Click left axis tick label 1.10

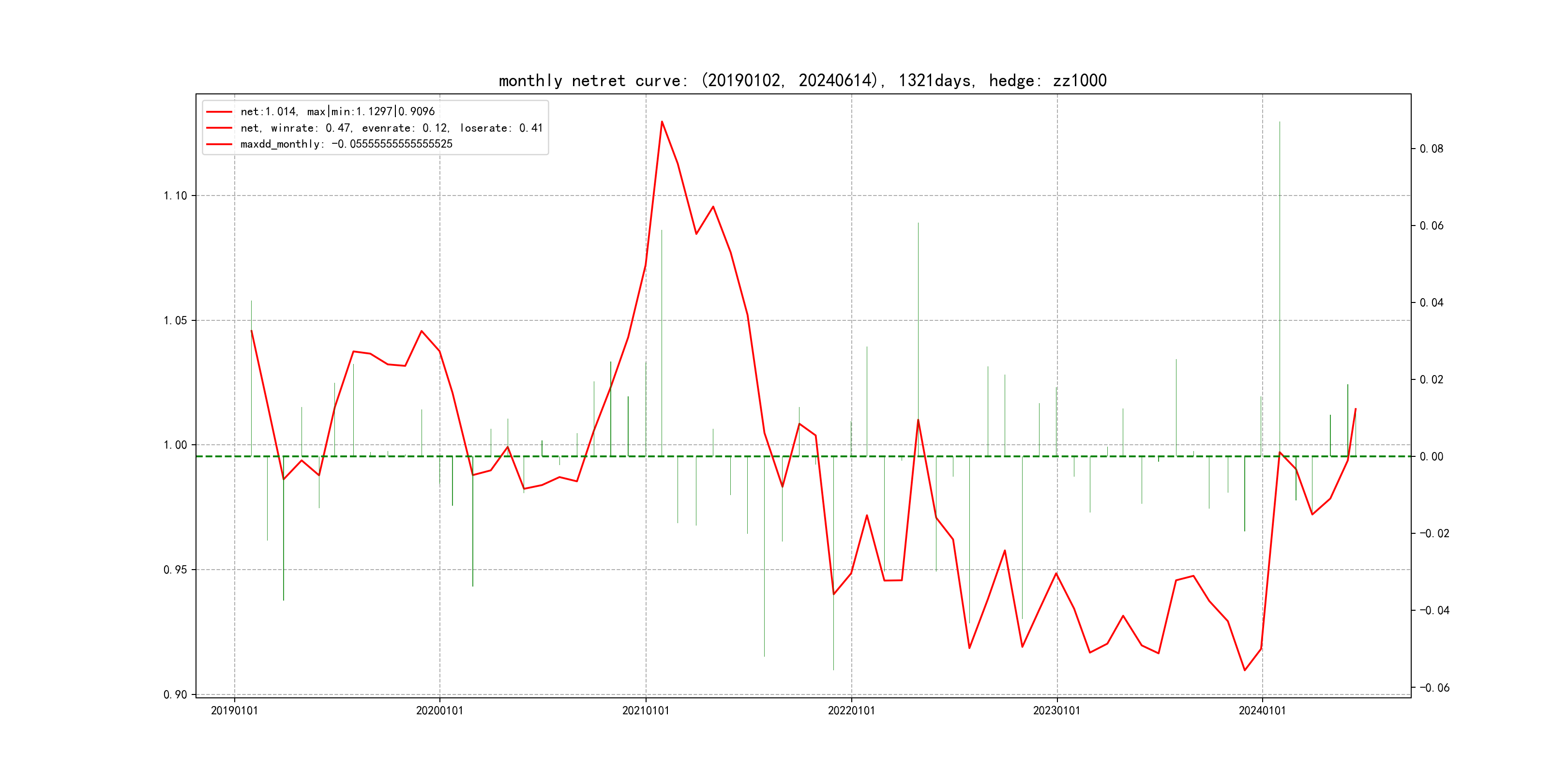click(175, 196)
